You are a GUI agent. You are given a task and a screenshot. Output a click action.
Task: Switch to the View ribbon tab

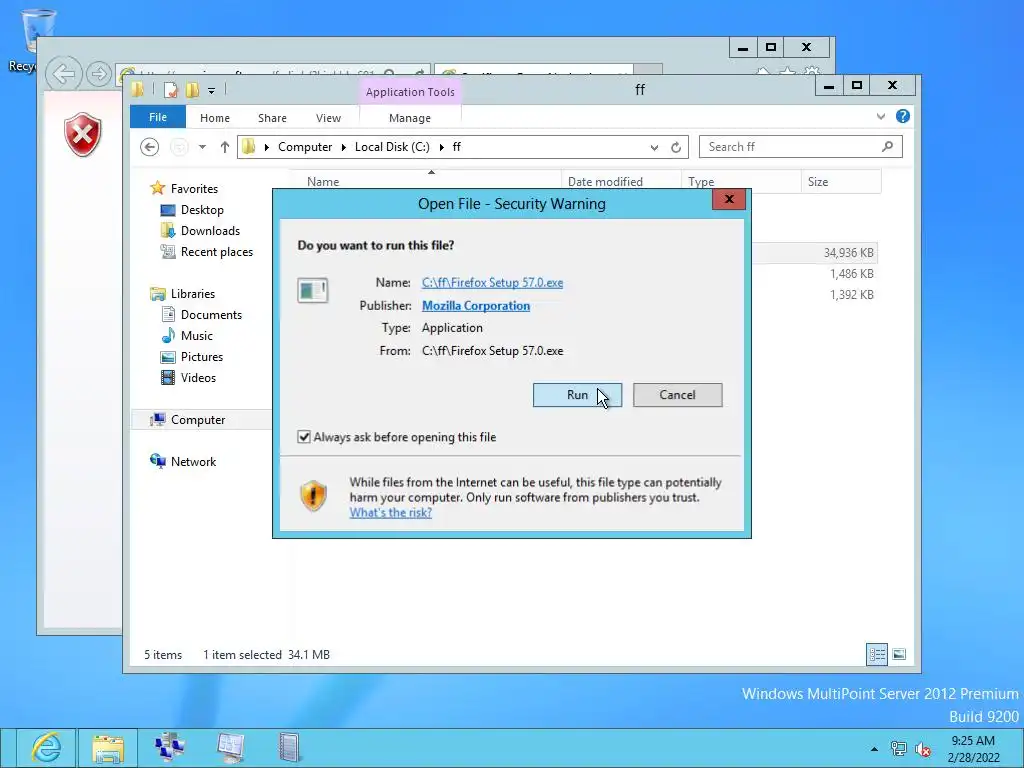point(328,118)
